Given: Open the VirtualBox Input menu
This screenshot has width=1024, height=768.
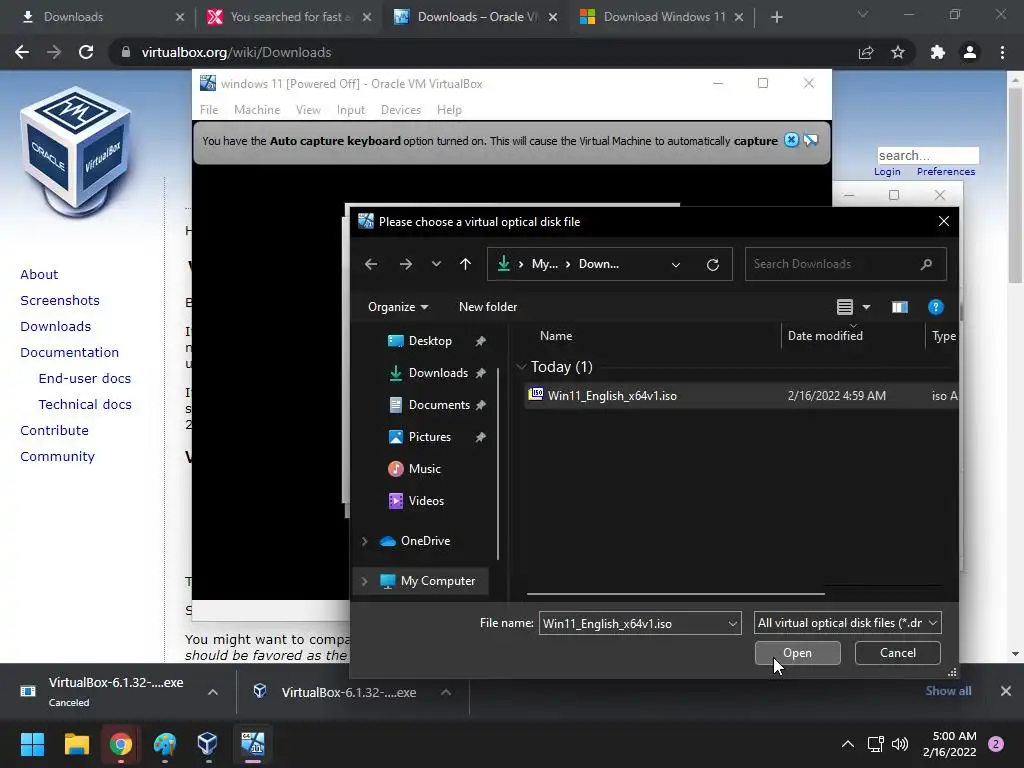Looking at the screenshot, I should tap(351, 110).
